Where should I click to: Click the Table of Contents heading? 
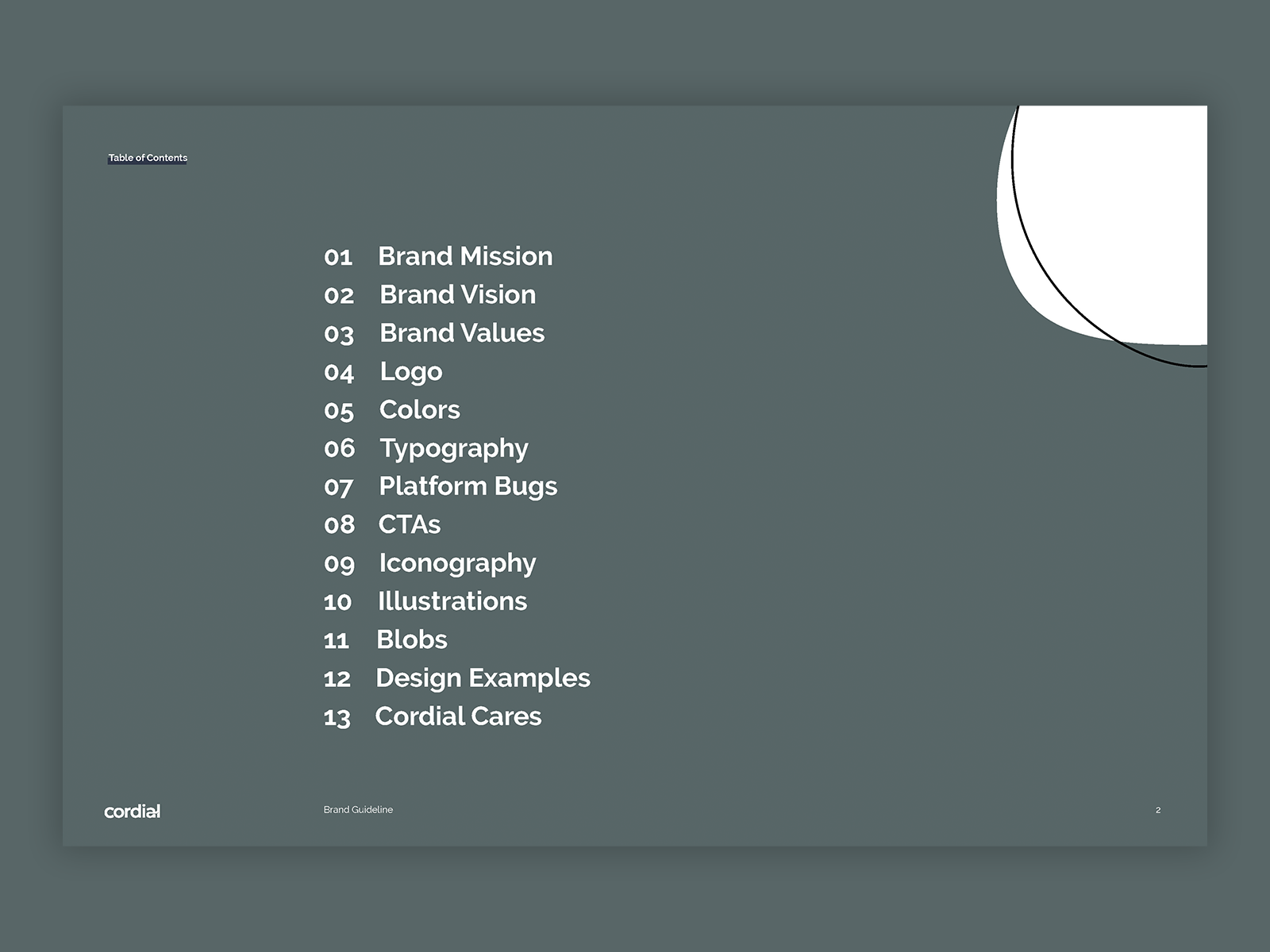pyautogui.click(x=148, y=158)
